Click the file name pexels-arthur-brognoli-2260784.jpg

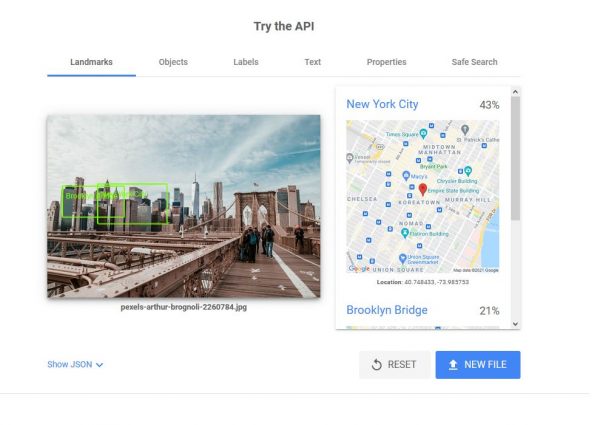coord(184,307)
